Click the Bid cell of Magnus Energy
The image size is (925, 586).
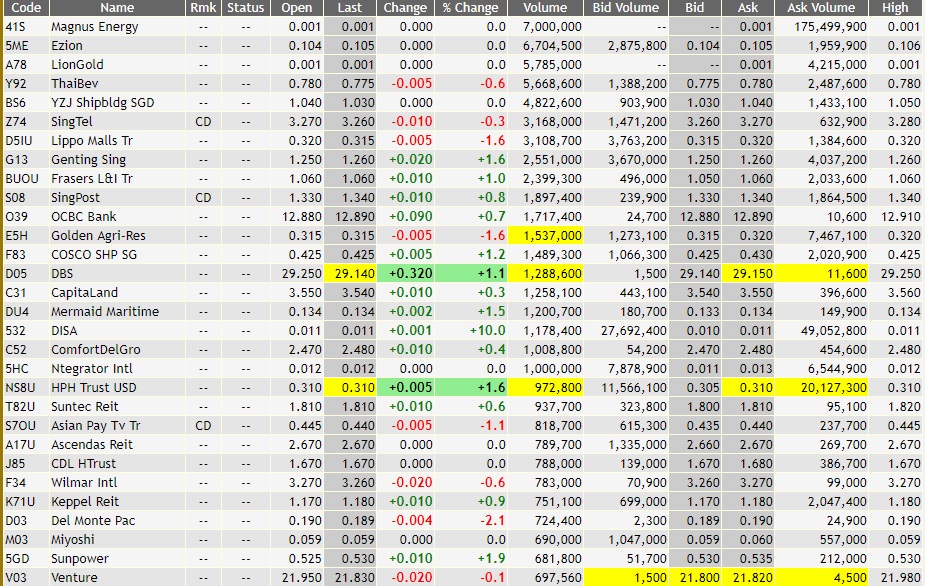(x=695, y=27)
